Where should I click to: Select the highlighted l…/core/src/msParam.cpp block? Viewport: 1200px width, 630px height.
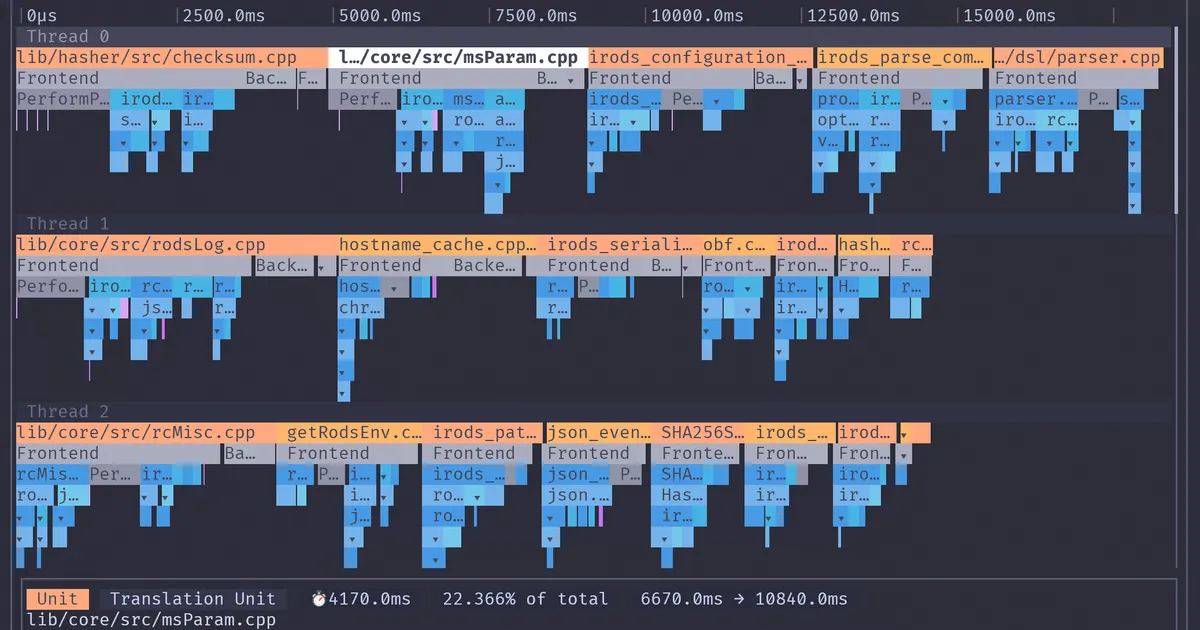[457, 57]
